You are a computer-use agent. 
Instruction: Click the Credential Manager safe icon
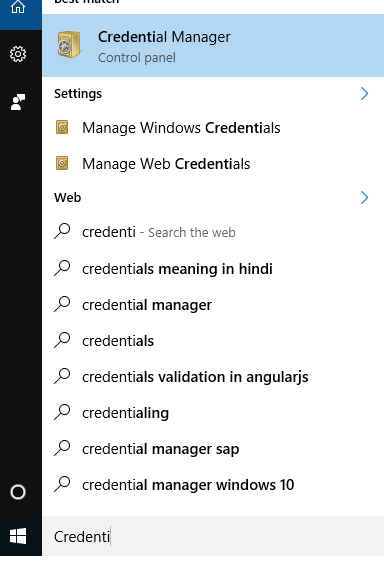tap(69, 45)
